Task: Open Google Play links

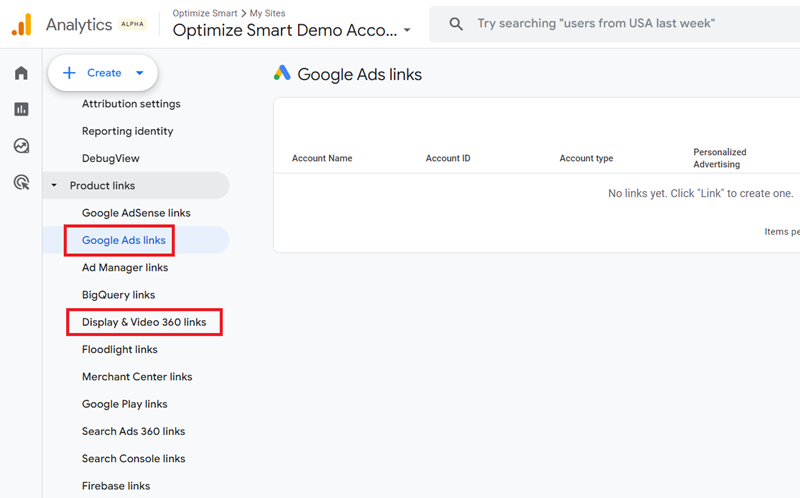Action: (124, 404)
